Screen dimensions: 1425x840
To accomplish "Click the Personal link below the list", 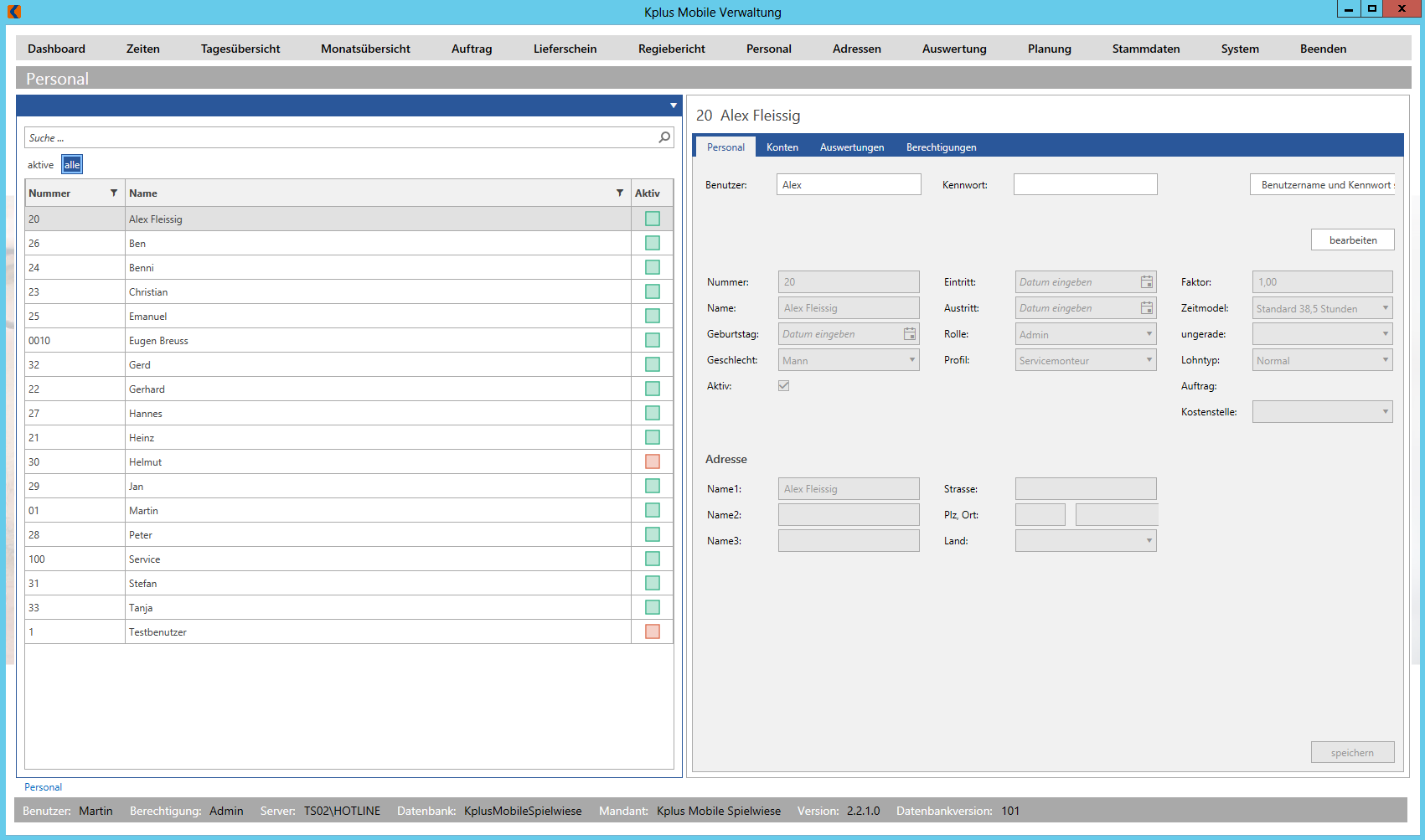I will pos(43,787).
